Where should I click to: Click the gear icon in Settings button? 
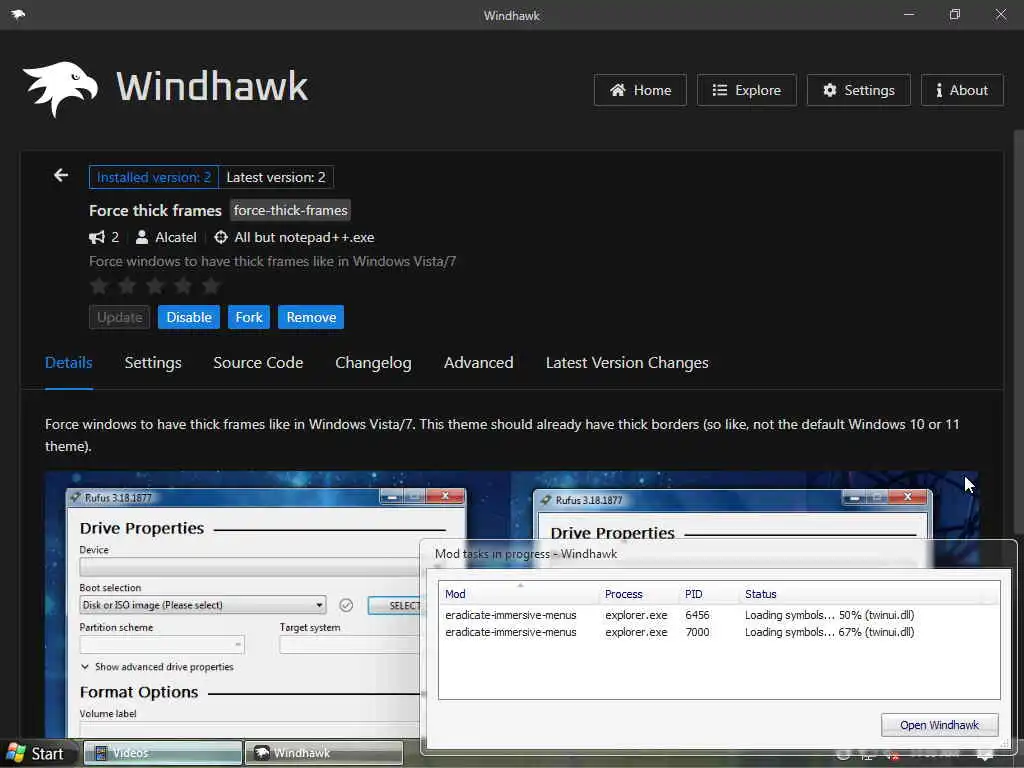pyautogui.click(x=829, y=90)
